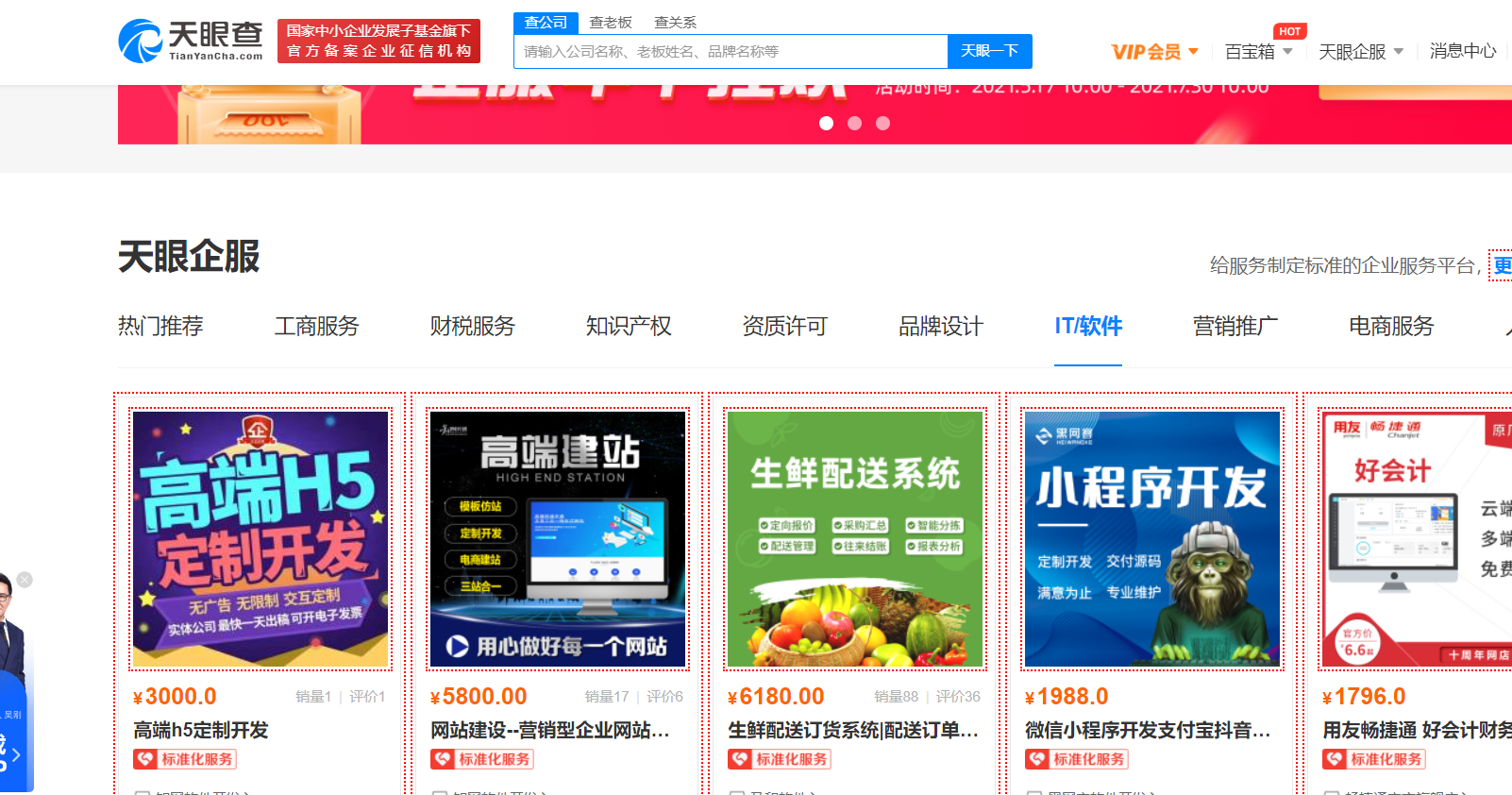Open the 高端h5定制开发 title link
Image resolution: width=1512 pixels, height=795 pixels.
point(201,730)
